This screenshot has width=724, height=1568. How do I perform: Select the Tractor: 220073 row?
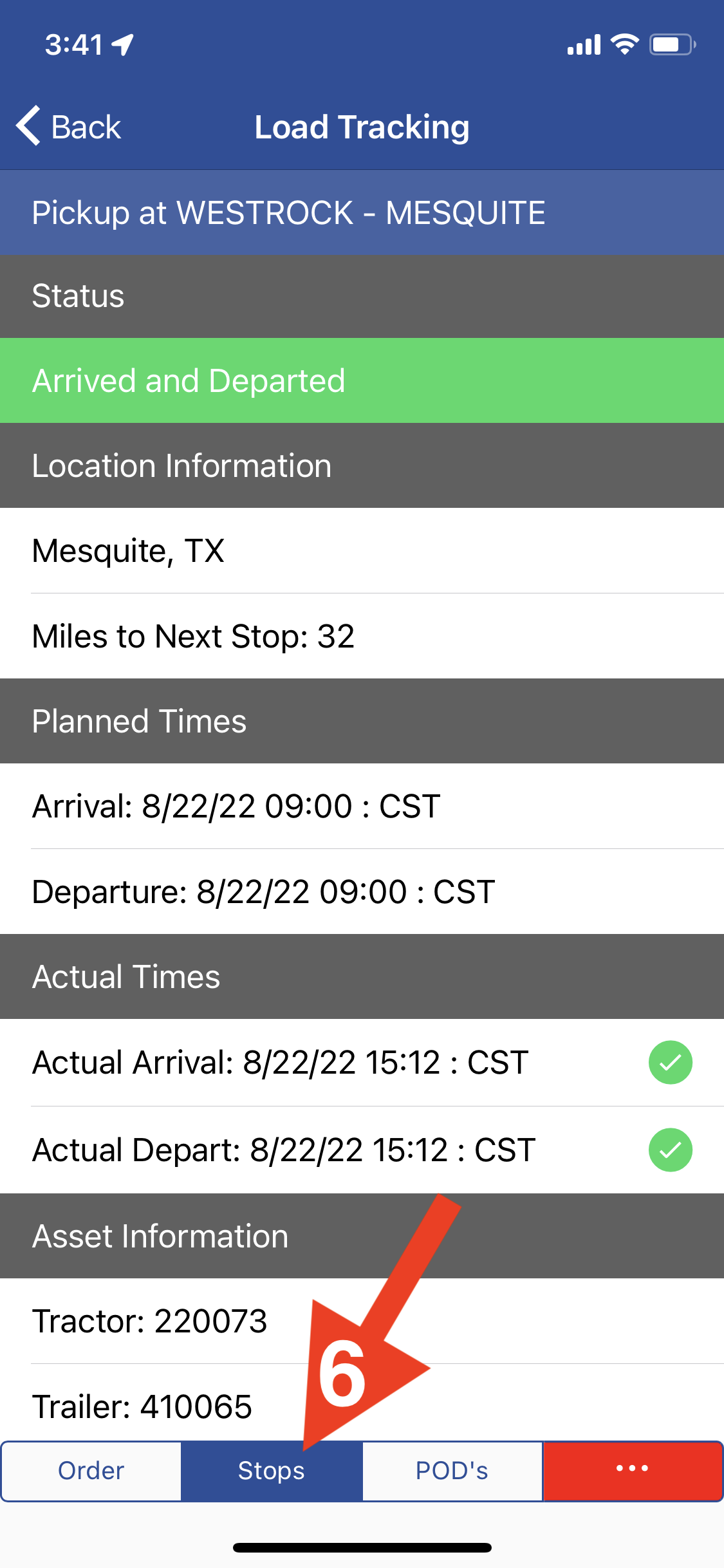[362, 1321]
